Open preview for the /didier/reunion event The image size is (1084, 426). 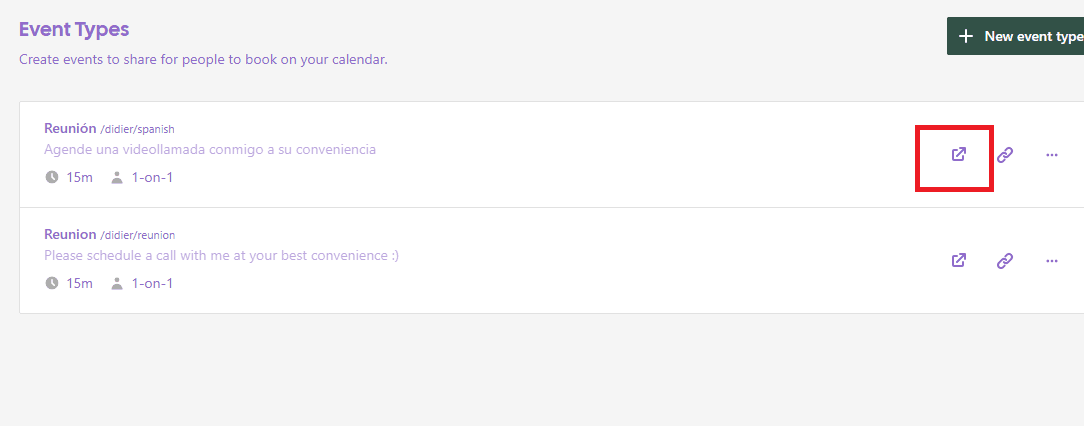(x=958, y=261)
